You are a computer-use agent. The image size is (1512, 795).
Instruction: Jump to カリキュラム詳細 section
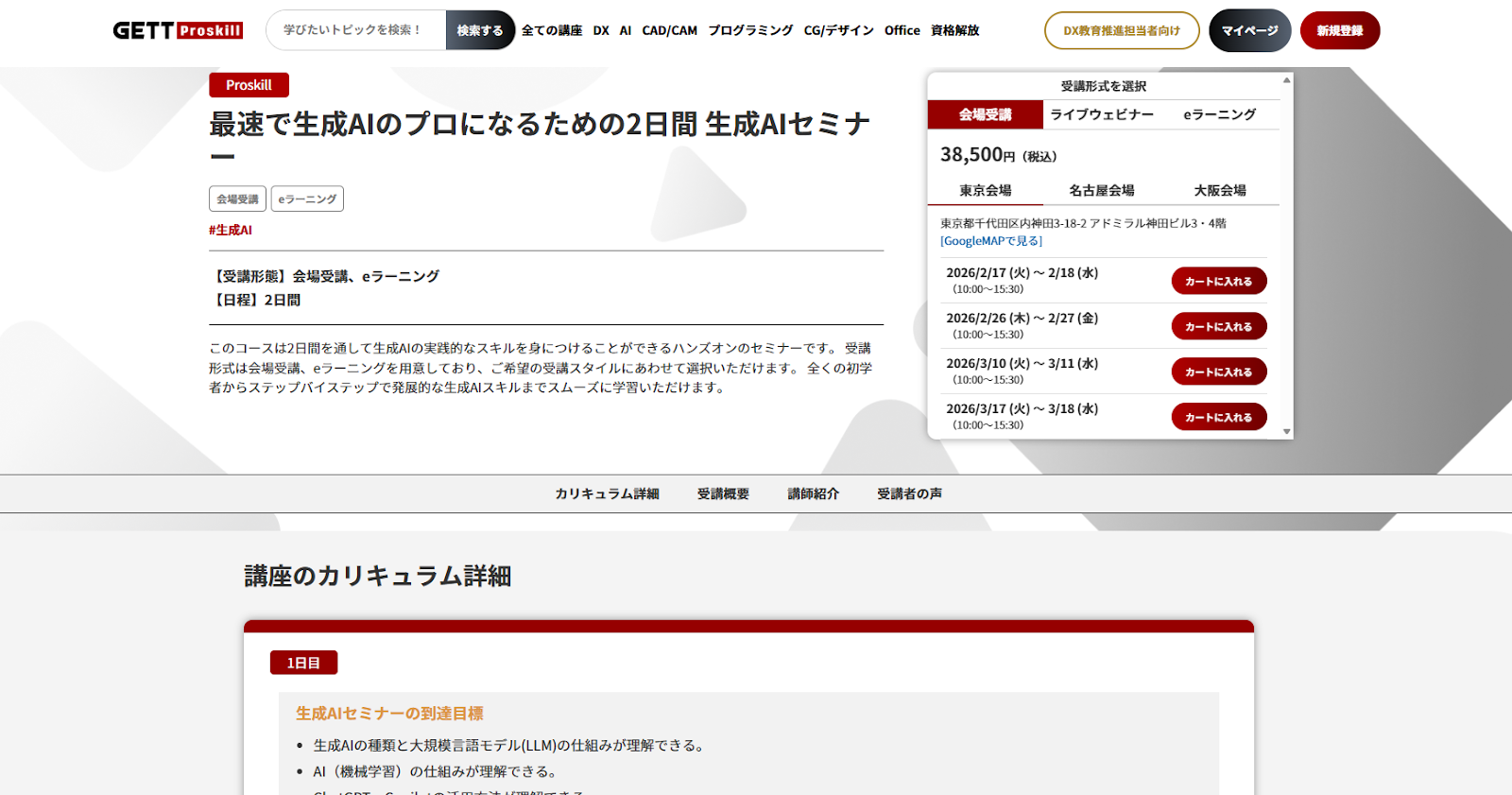pos(607,493)
